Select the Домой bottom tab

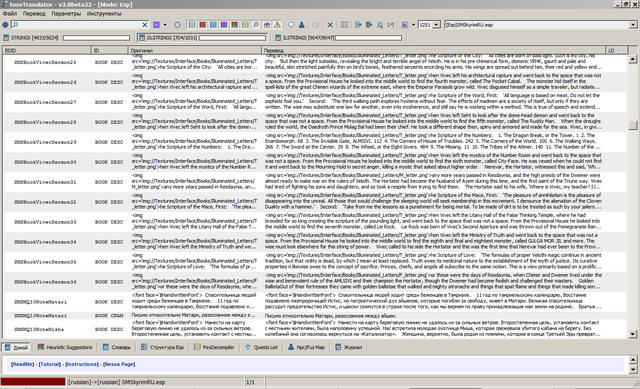coord(16,347)
